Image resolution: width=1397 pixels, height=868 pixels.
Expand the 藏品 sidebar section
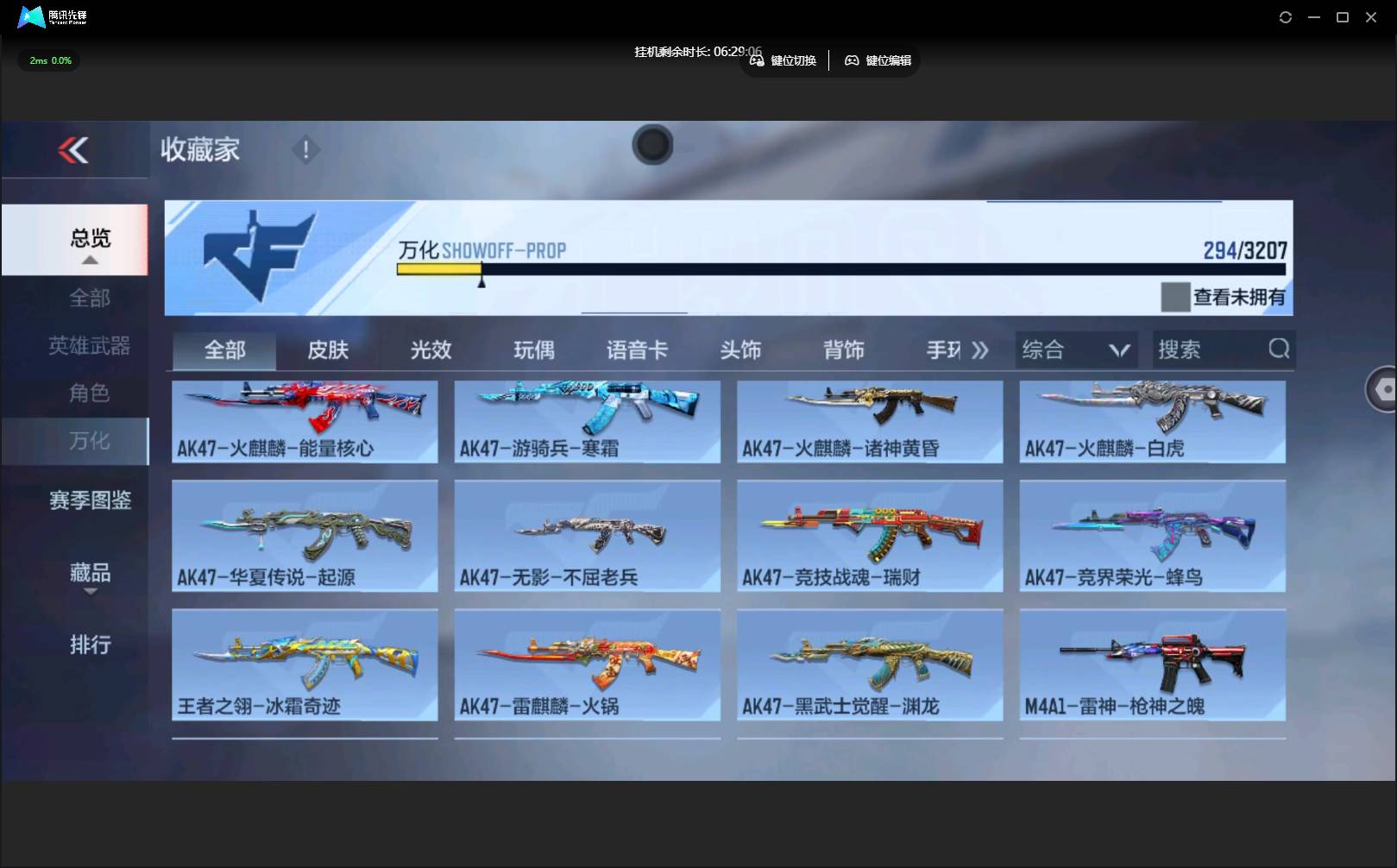click(x=90, y=591)
